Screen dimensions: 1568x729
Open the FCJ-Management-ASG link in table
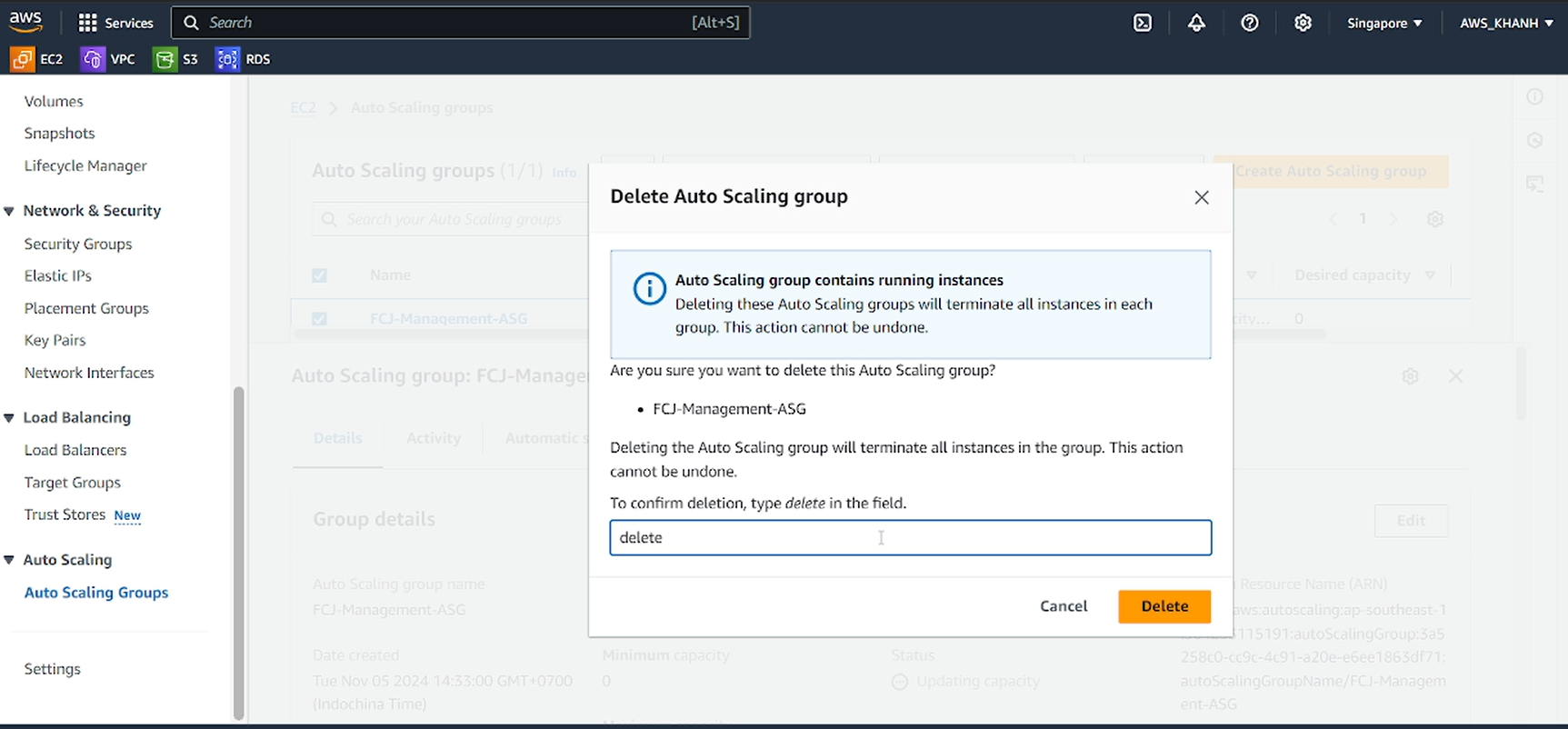[448, 319]
